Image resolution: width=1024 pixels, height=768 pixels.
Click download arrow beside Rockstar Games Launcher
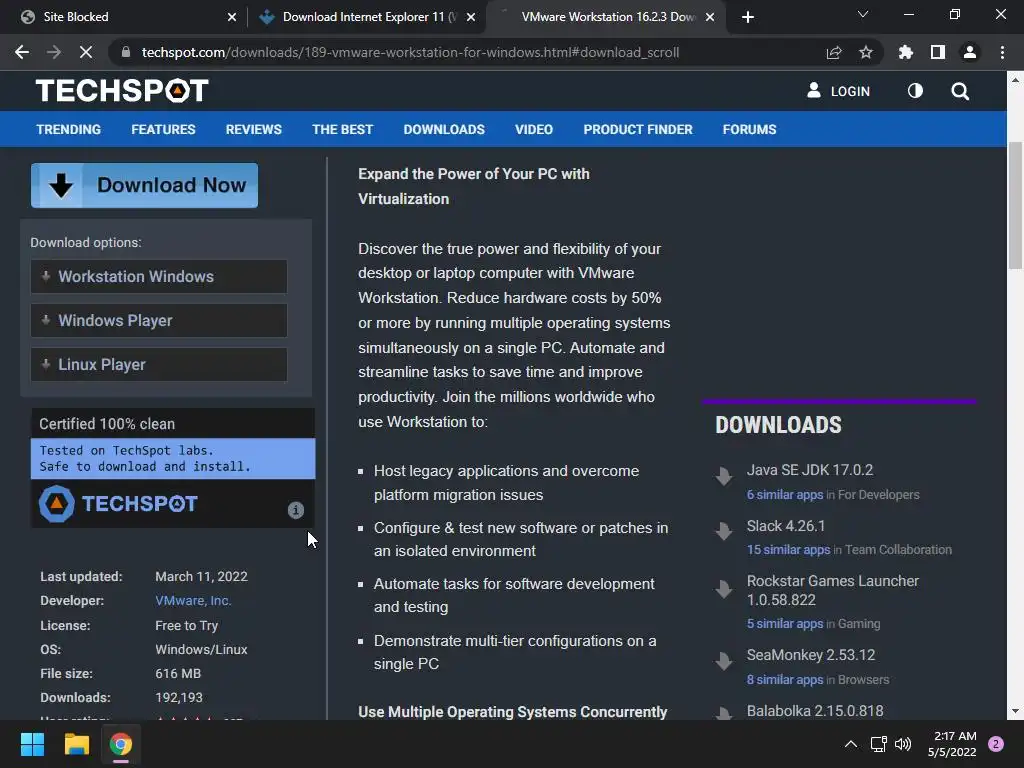point(724,588)
